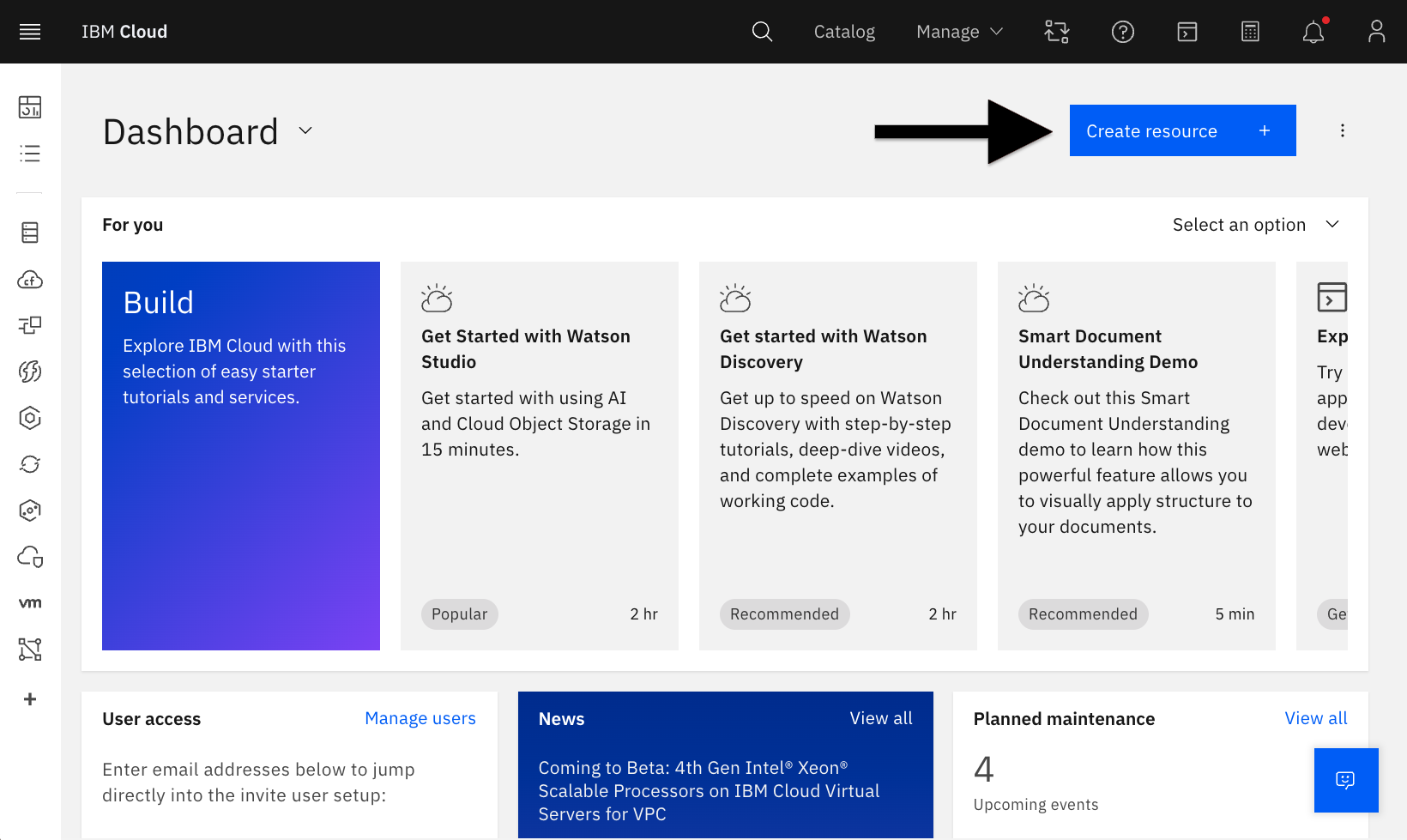Open the Schematics refresh-style sidebar icon
Viewport: 1407px width, 840px height.
pyautogui.click(x=30, y=464)
